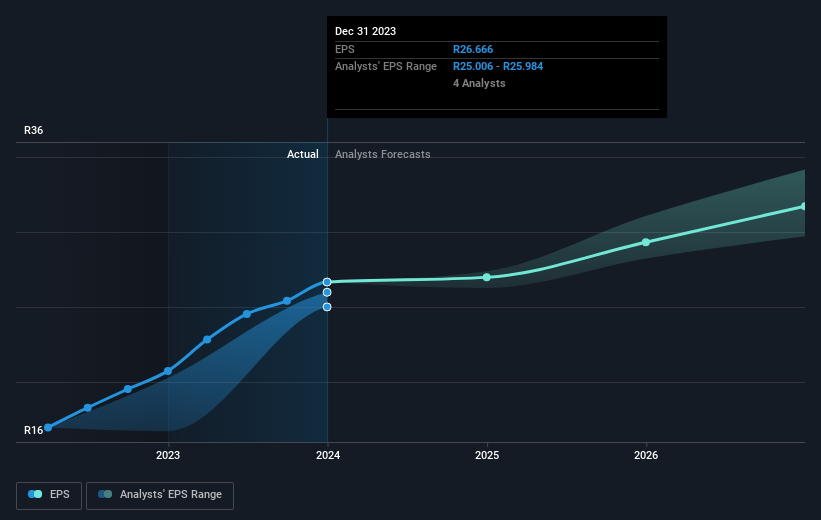Click the "Analysts' EPS Range" tooltip label
This screenshot has width=821, height=520.
[386, 67]
